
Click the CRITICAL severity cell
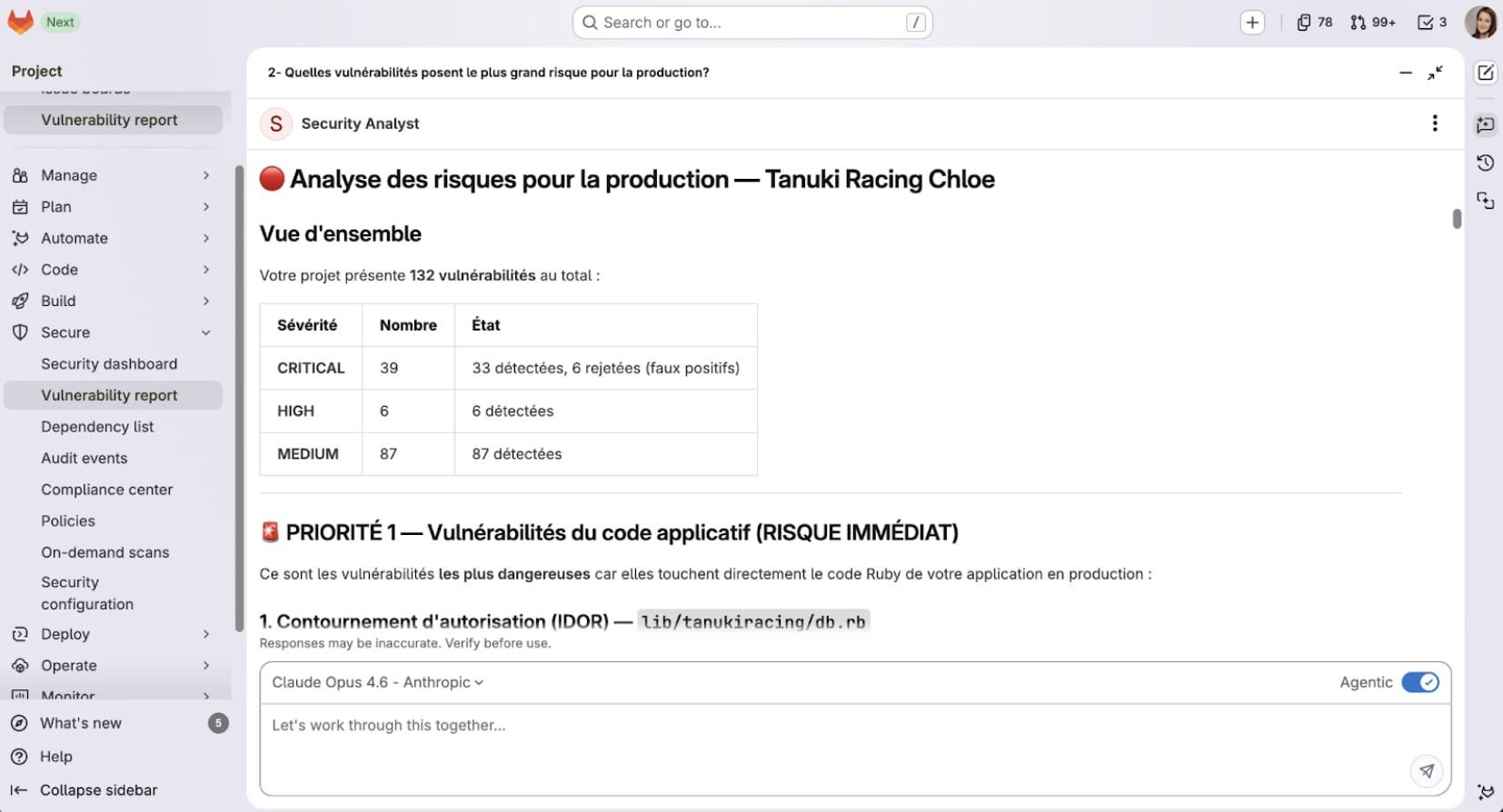click(311, 368)
